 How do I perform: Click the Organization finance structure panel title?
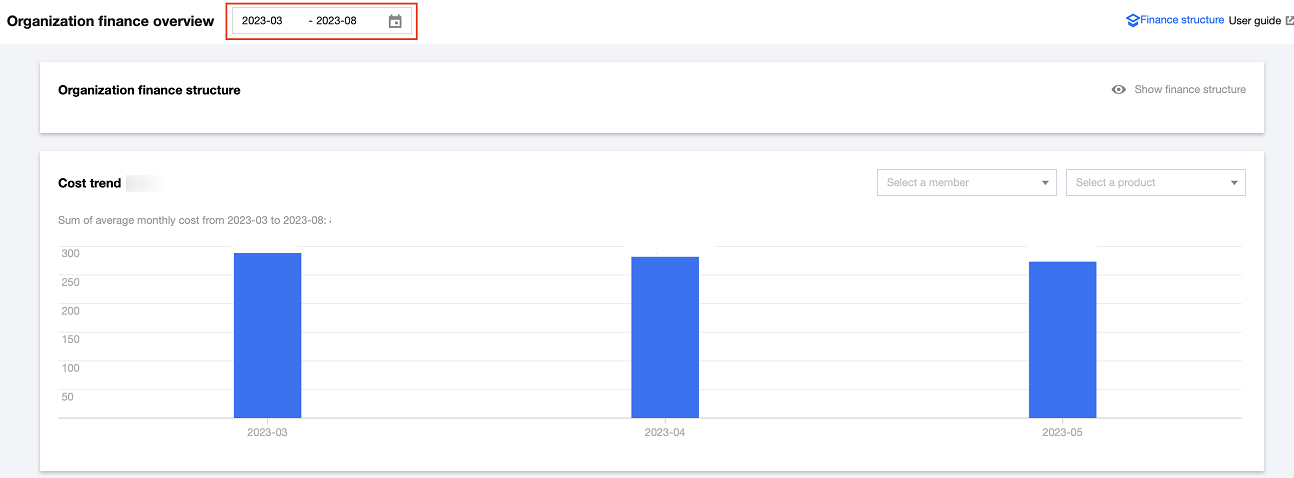(x=149, y=90)
